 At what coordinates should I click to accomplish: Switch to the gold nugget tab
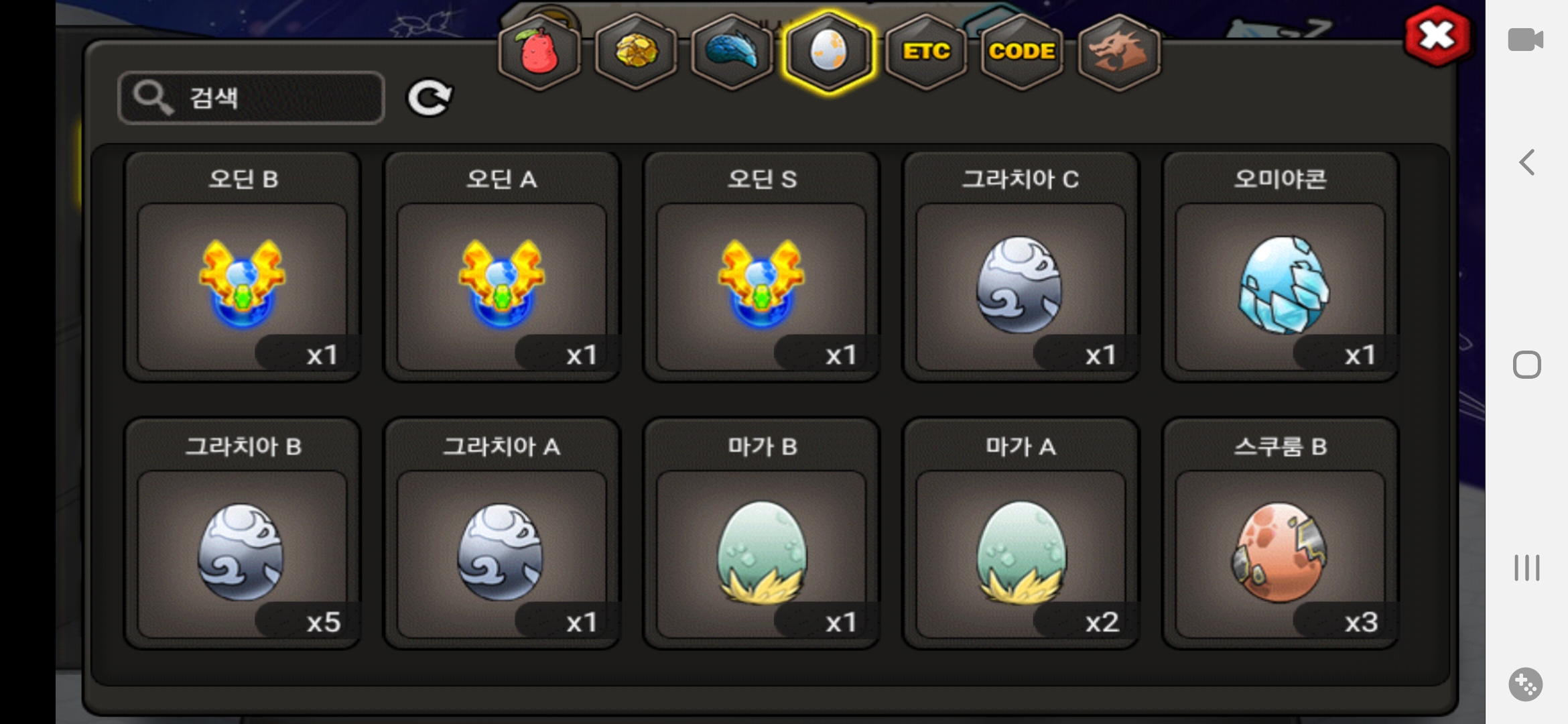[635, 52]
